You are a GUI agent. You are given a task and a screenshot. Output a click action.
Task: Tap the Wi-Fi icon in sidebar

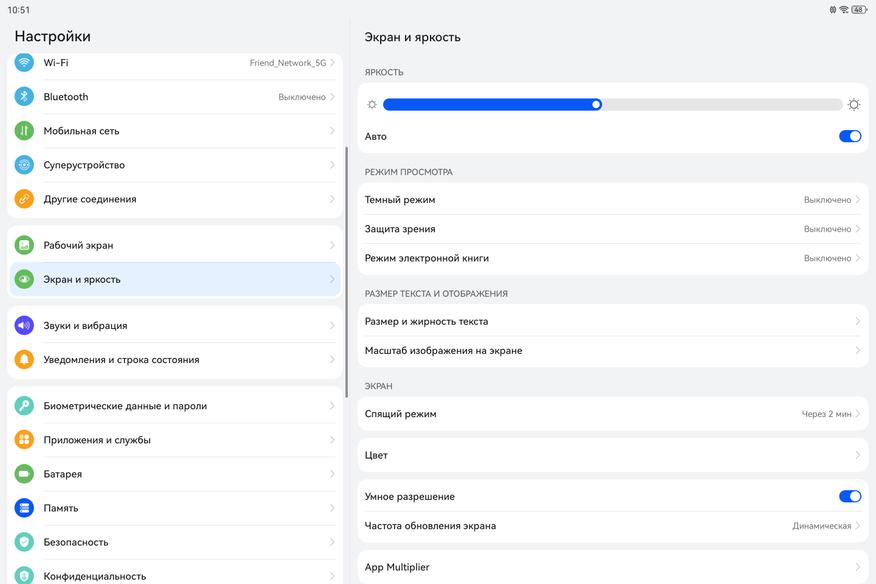point(24,63)
